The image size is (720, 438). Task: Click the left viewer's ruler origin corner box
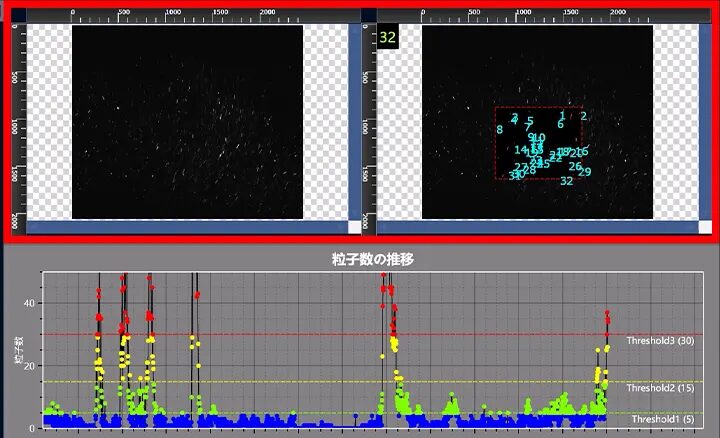pyautogui.click(x=19, y=15)
